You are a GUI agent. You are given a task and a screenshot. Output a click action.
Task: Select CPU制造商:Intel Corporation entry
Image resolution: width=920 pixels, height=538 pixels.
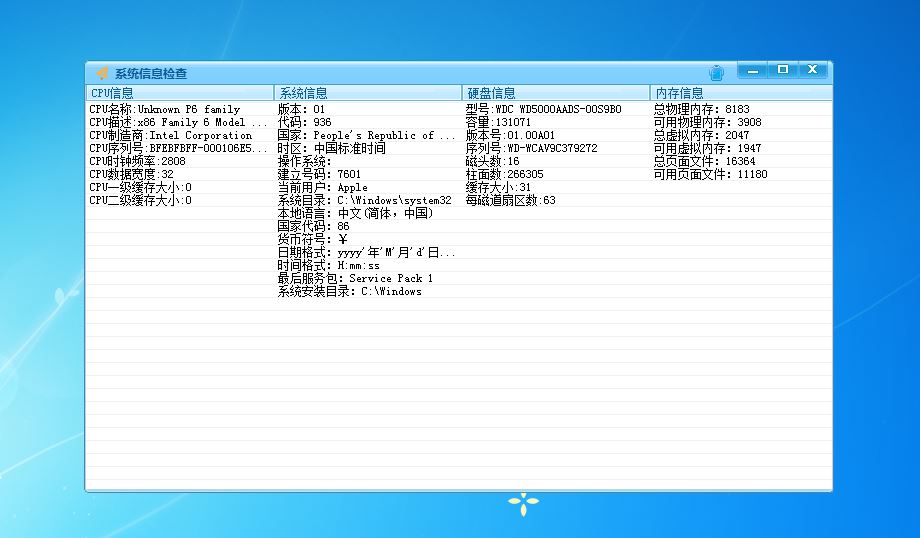(x=171, y=135)
